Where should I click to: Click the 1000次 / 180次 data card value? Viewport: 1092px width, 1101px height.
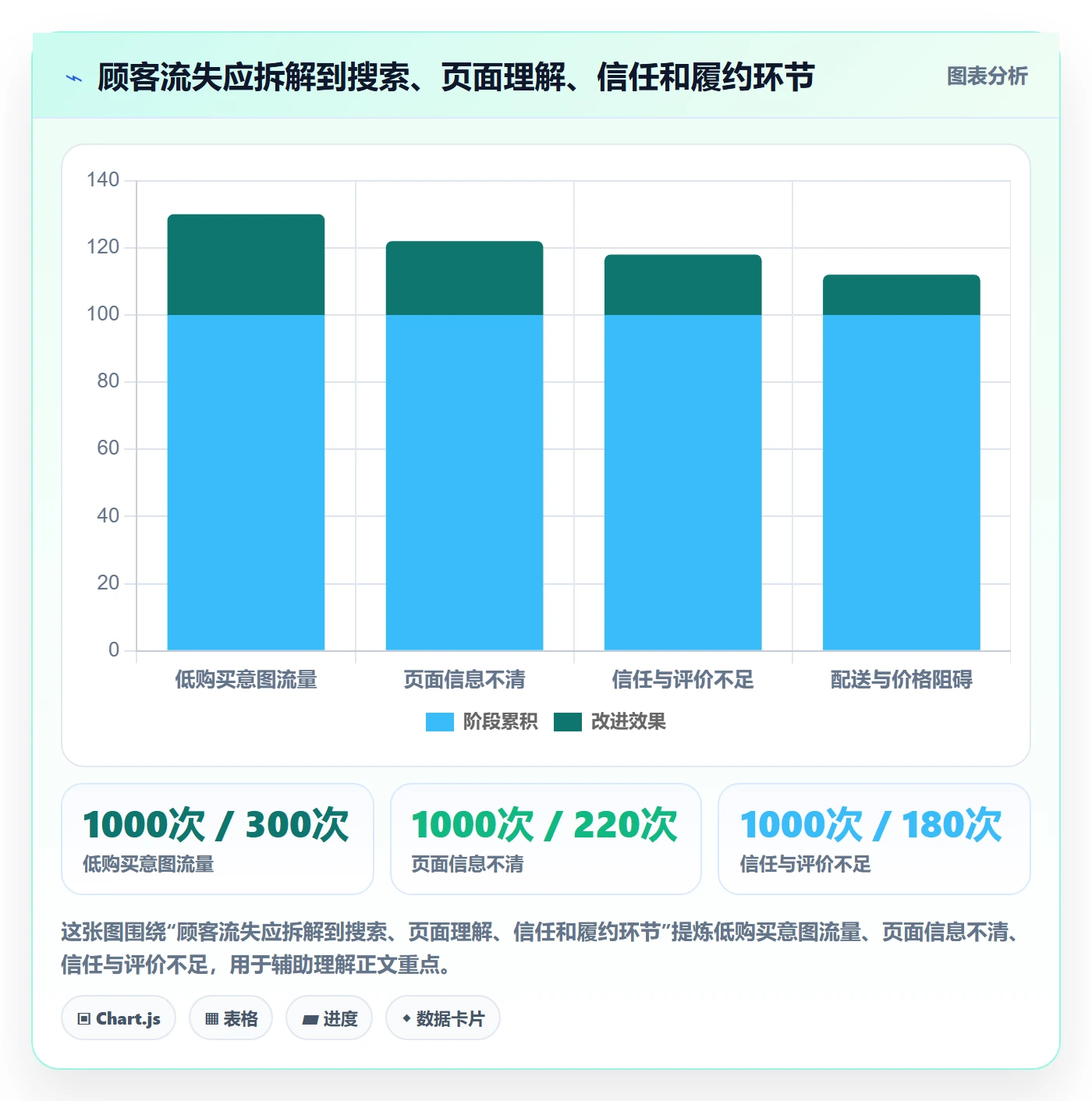click(x=871, y=825)
